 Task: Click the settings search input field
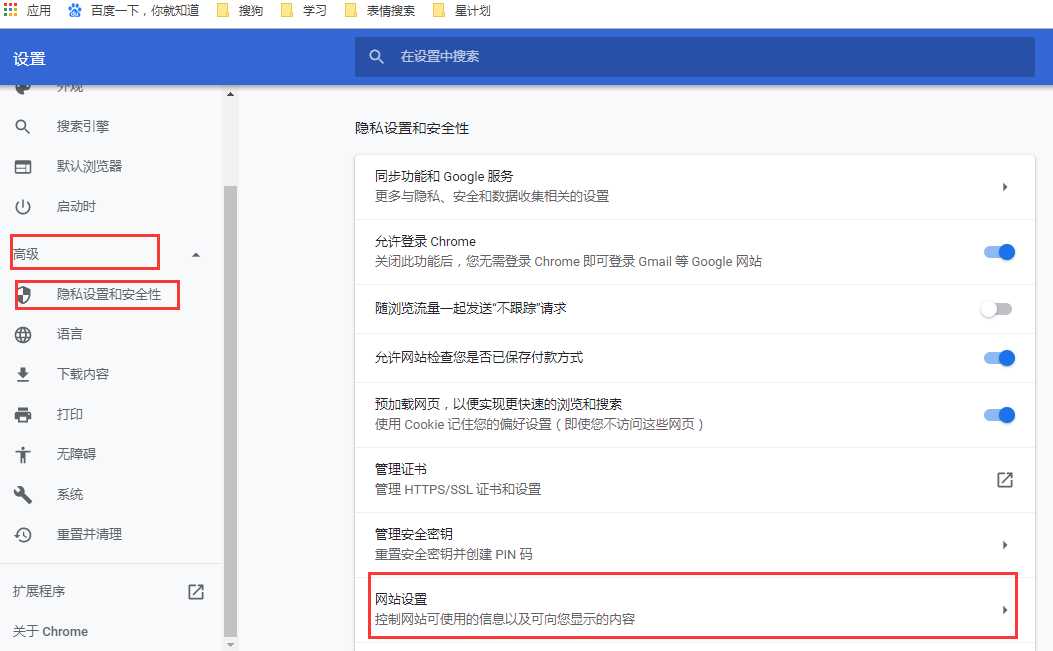pos(690,57)
